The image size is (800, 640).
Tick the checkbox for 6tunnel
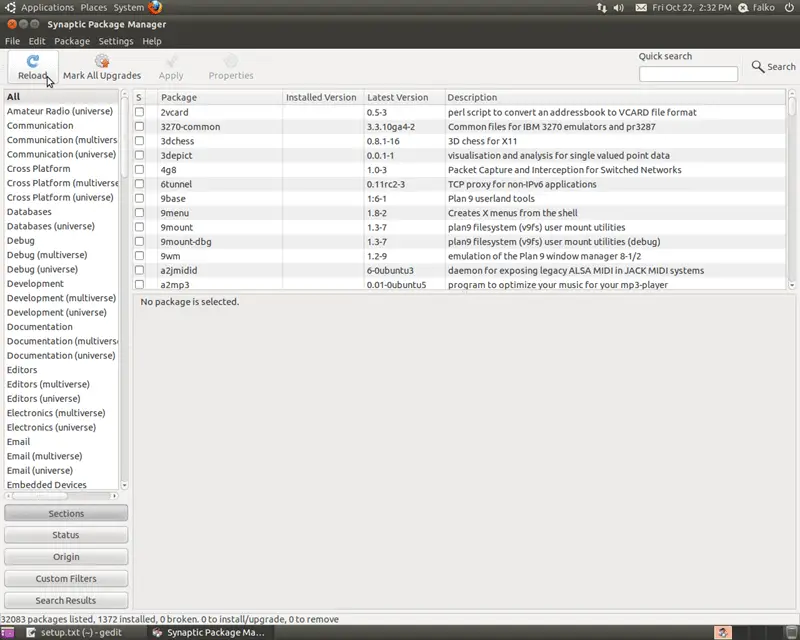(x=139, y=184)
